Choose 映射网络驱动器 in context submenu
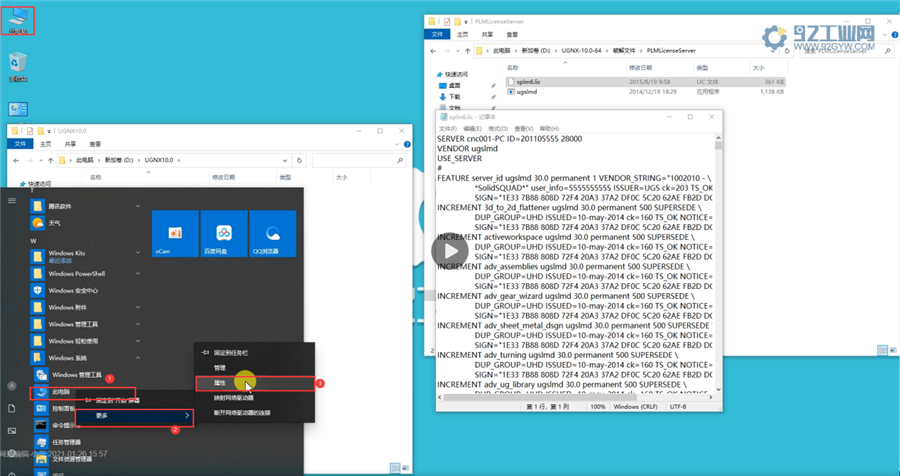900x476 pixels. click(255, 398)
